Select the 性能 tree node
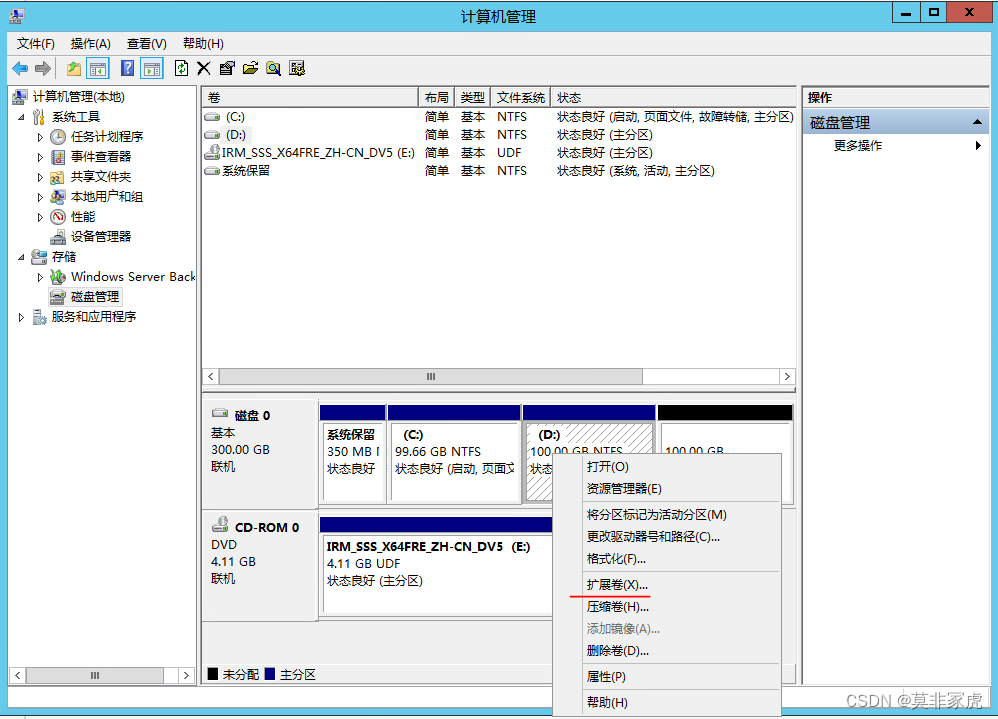The image size is (998, 719). coord(83,217)
